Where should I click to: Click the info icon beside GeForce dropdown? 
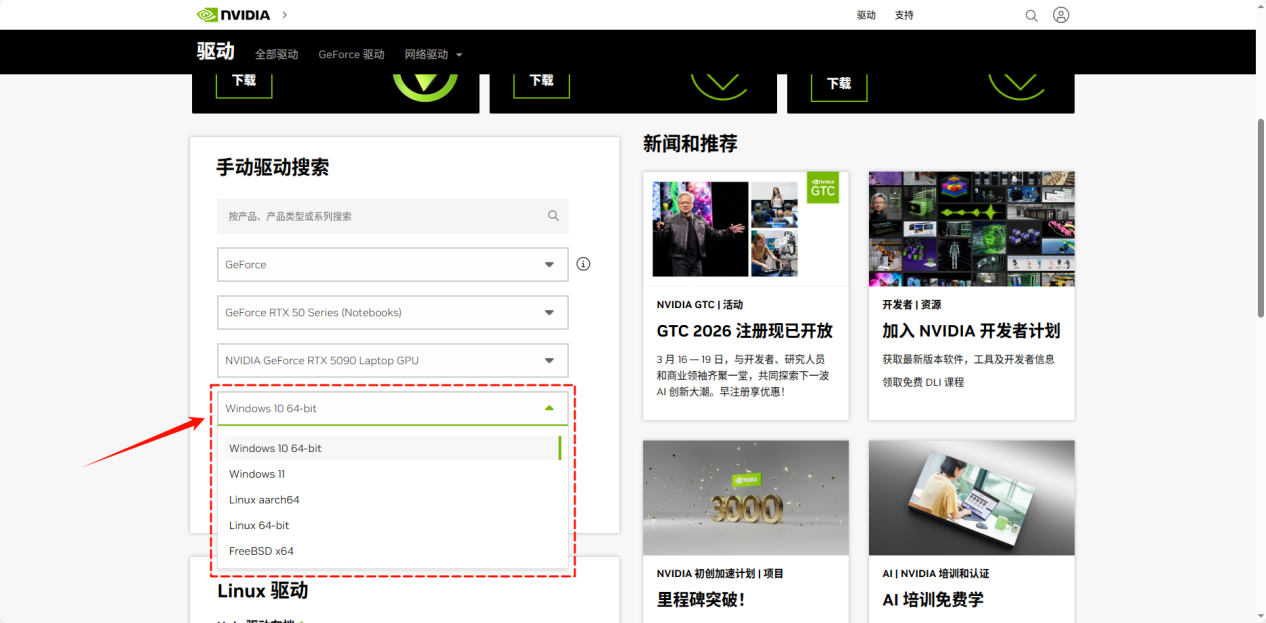point(584,264)
